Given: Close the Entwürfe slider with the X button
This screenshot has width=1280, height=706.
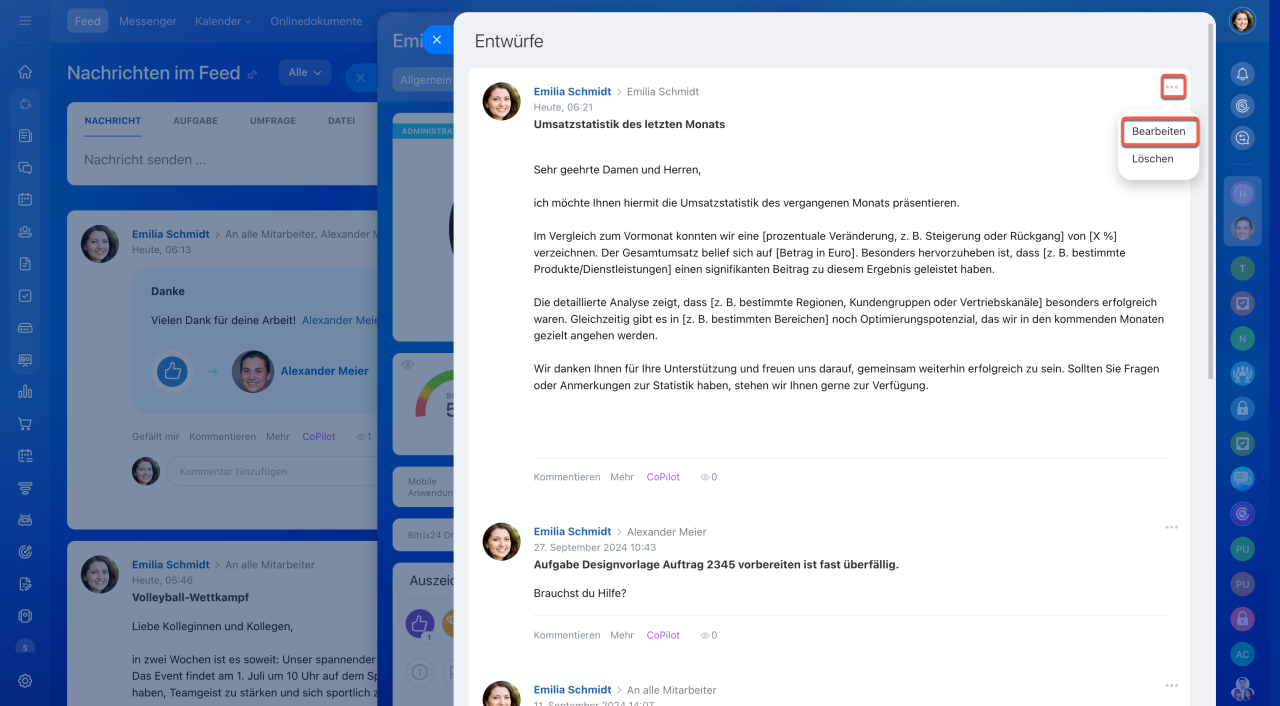Looking at the screenshot, I should pos(437,39).
